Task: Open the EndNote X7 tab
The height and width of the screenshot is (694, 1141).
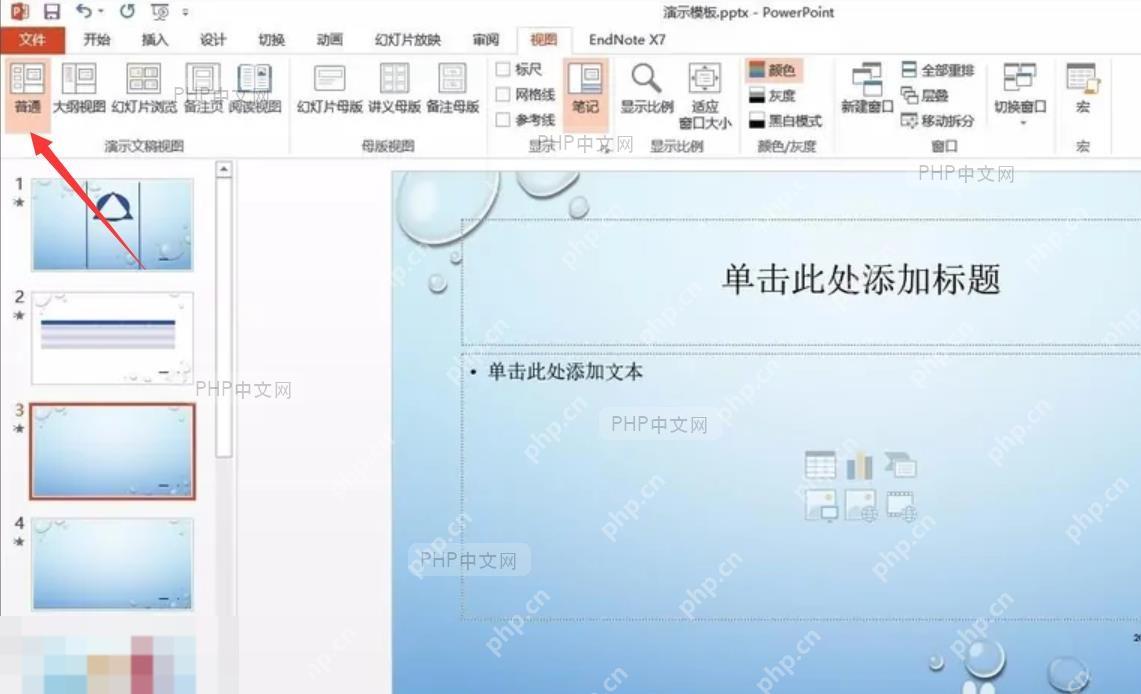Action: coord(627,40)
